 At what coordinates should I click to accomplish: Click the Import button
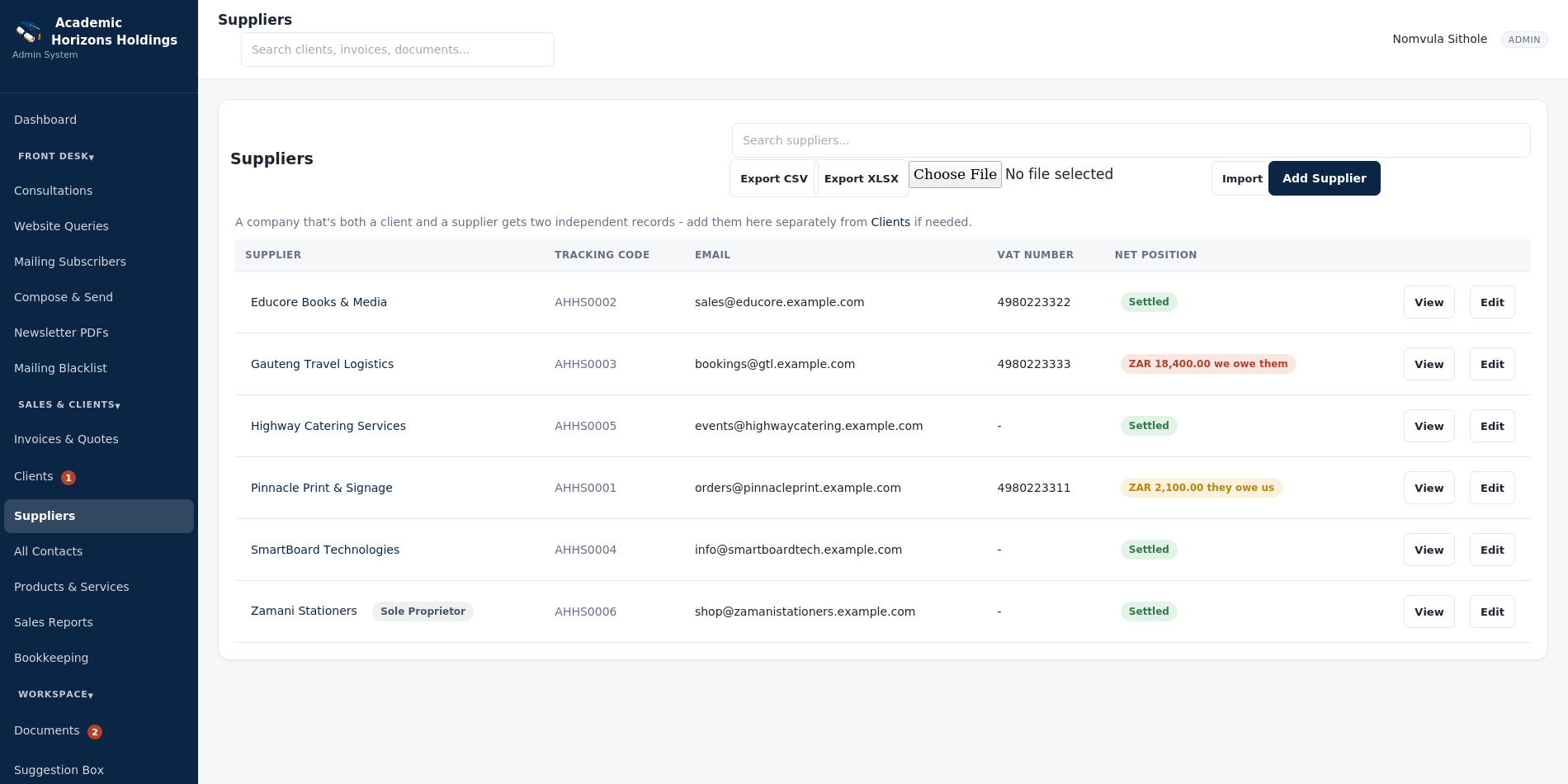point(1242,178)
